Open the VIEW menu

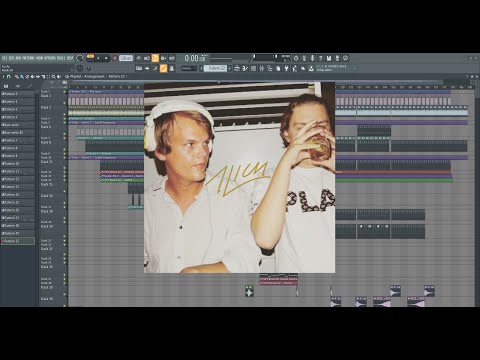tap(40, 58)
